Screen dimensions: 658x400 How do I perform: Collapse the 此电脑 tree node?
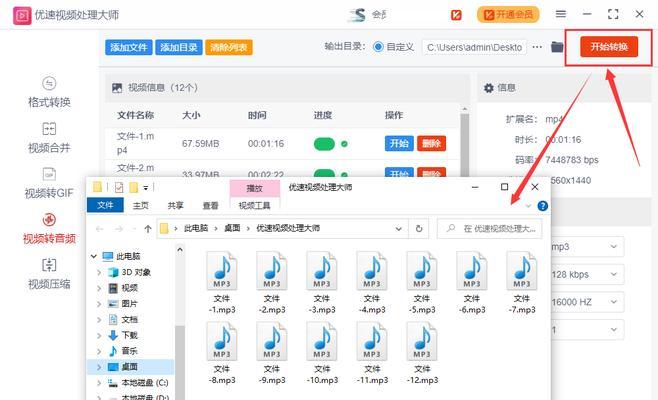(x=94, y=256)
